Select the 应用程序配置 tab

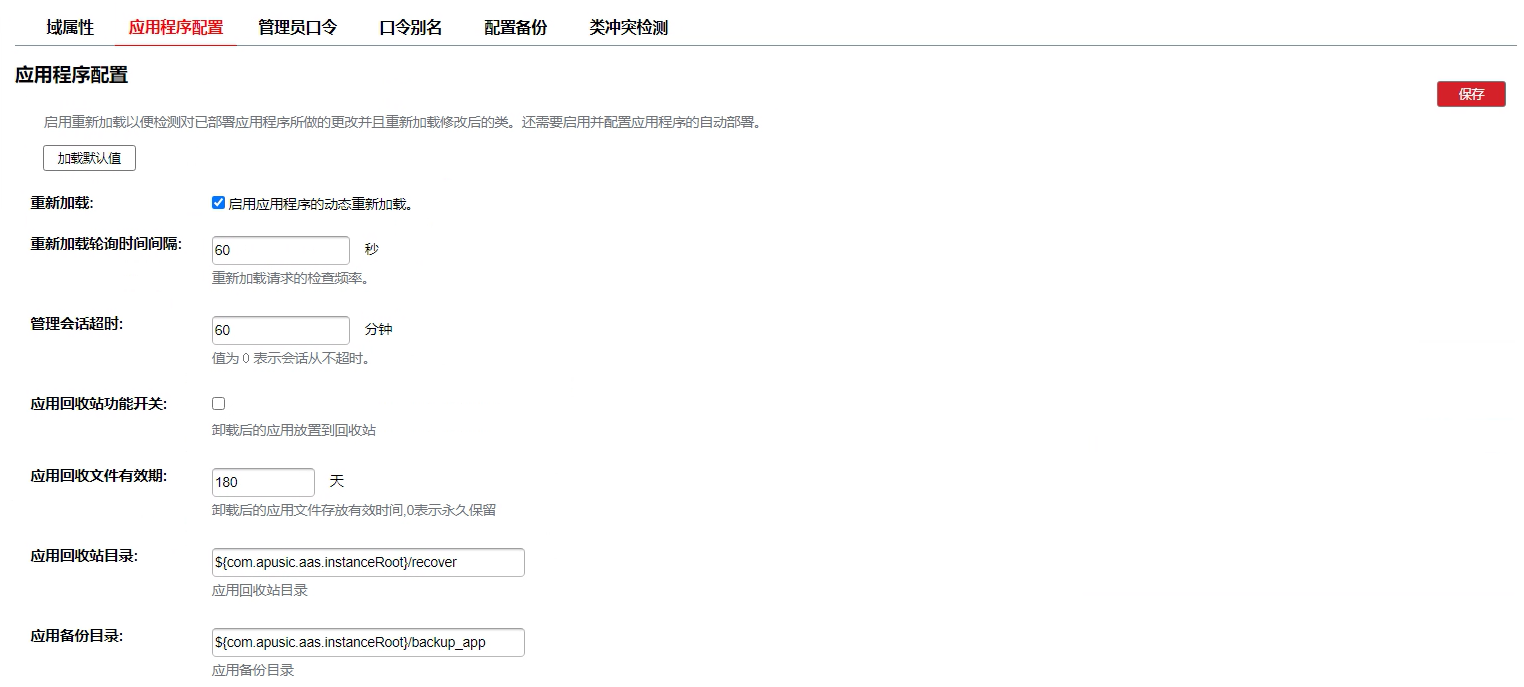(x=176, y=28)
